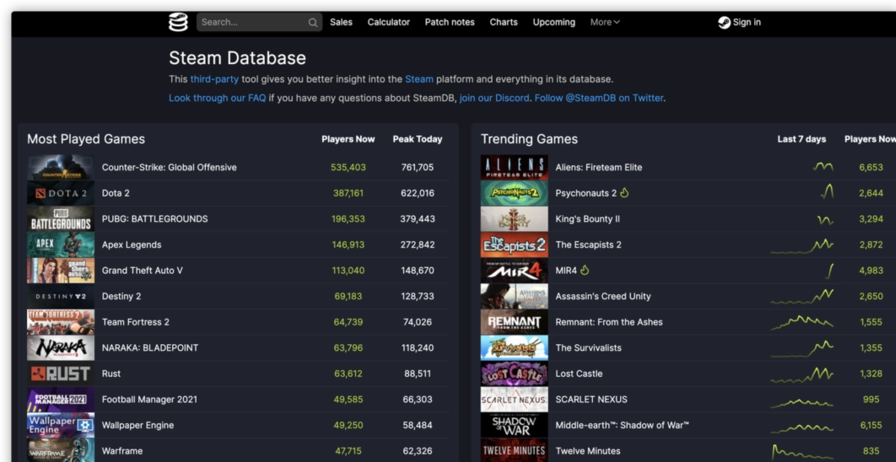This screenshot has height=462, width=896.
Task: Click the MIR4 thumbnail image
Action: (x=514, y=270)
